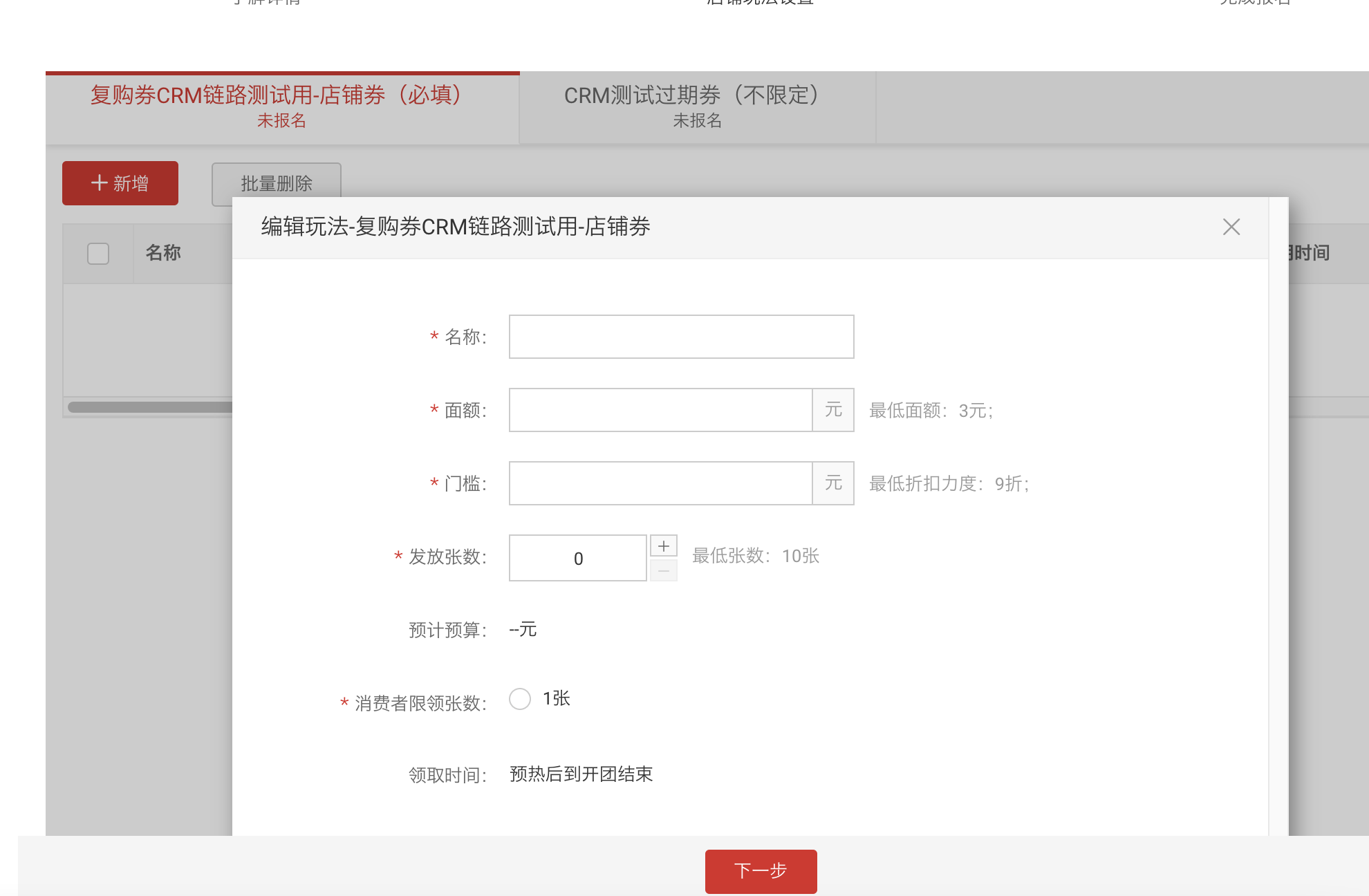Tick the select-all checkbox beside 名称

98,254
